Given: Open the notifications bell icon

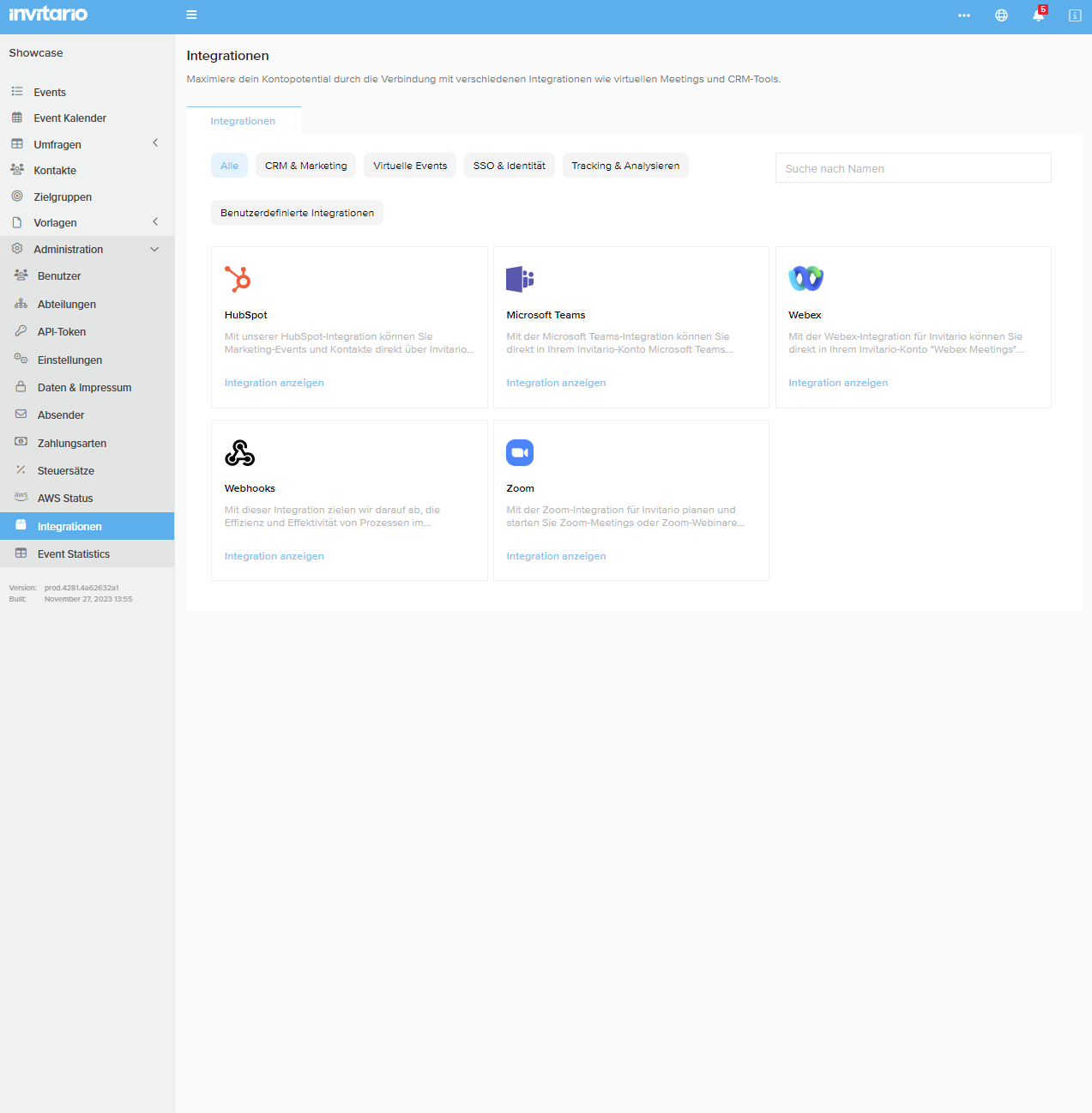Looking at the screenshot, I should [1038, 15].
